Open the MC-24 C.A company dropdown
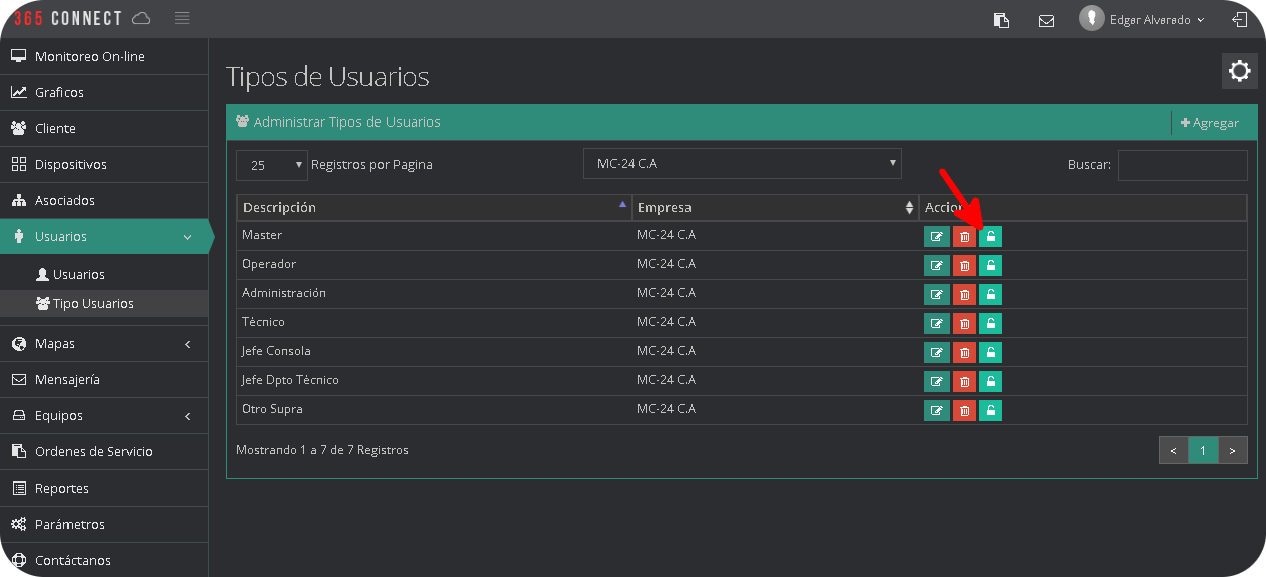 741,164
